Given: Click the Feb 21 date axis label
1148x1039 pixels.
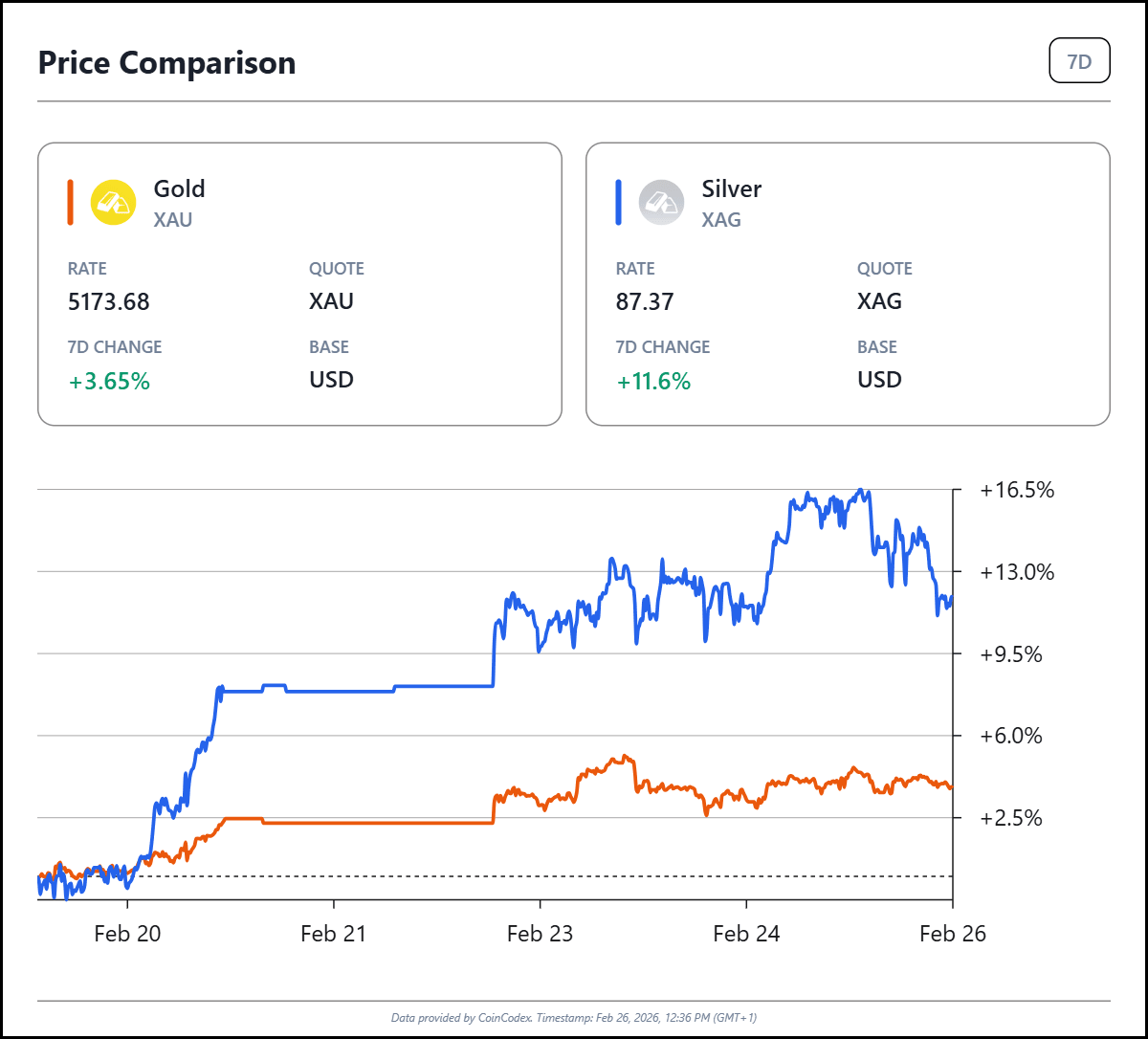Looking at the screenshot, I should [x=333, y=934].
